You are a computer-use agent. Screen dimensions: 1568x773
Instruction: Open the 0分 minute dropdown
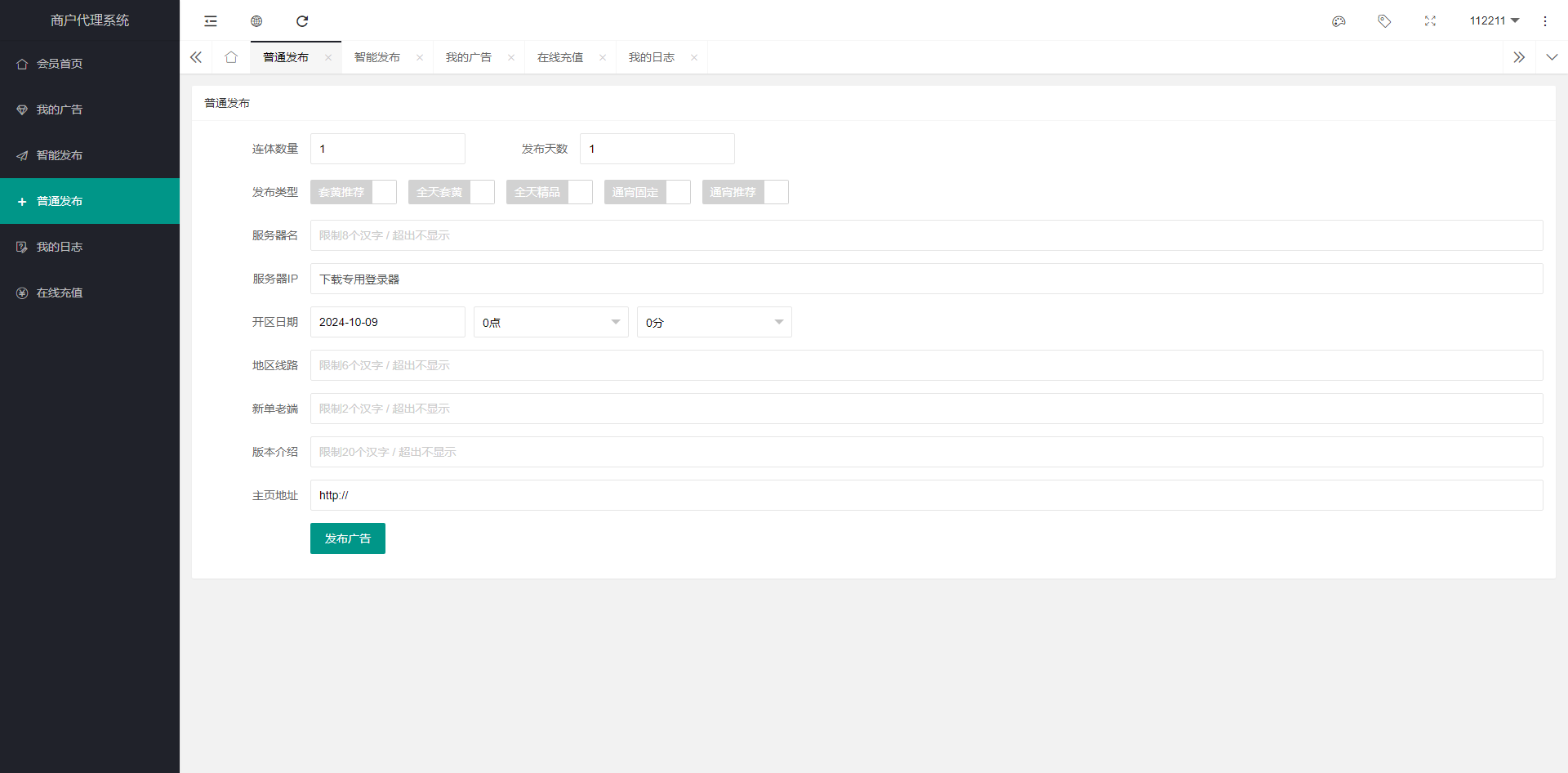tap(715, 322)
